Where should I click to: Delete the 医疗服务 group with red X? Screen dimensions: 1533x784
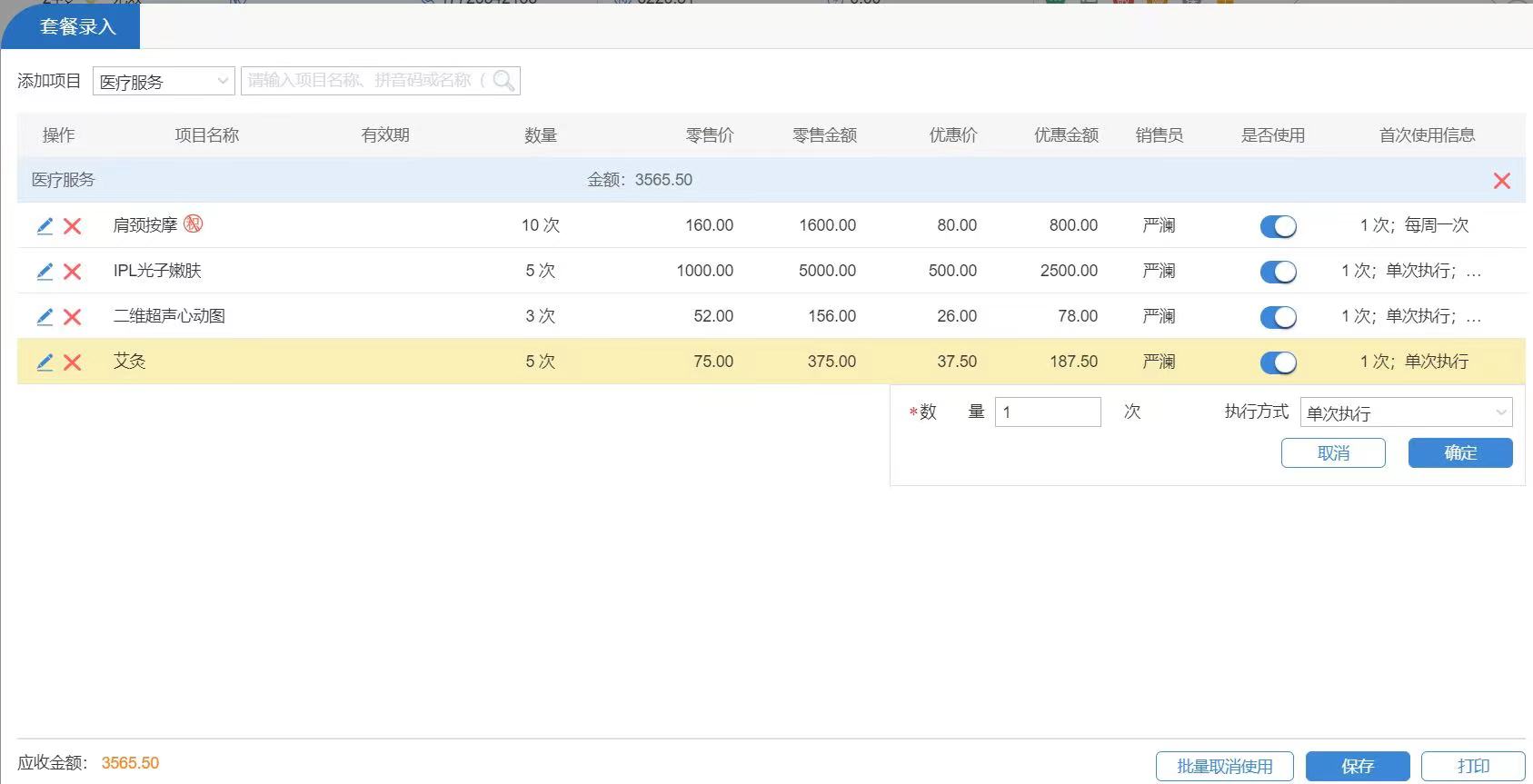1501,181
